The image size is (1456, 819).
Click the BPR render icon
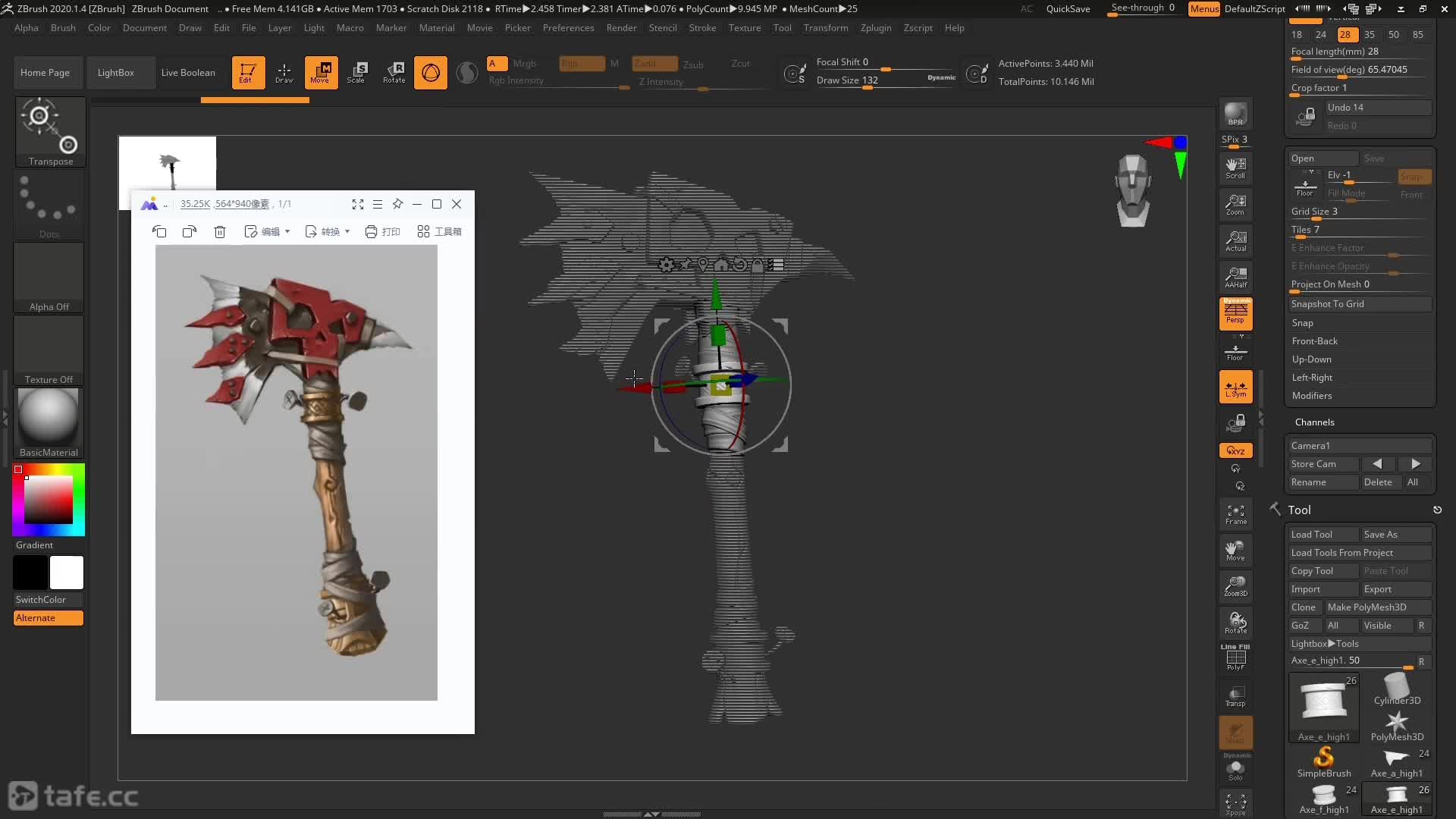pos(1235,114)
